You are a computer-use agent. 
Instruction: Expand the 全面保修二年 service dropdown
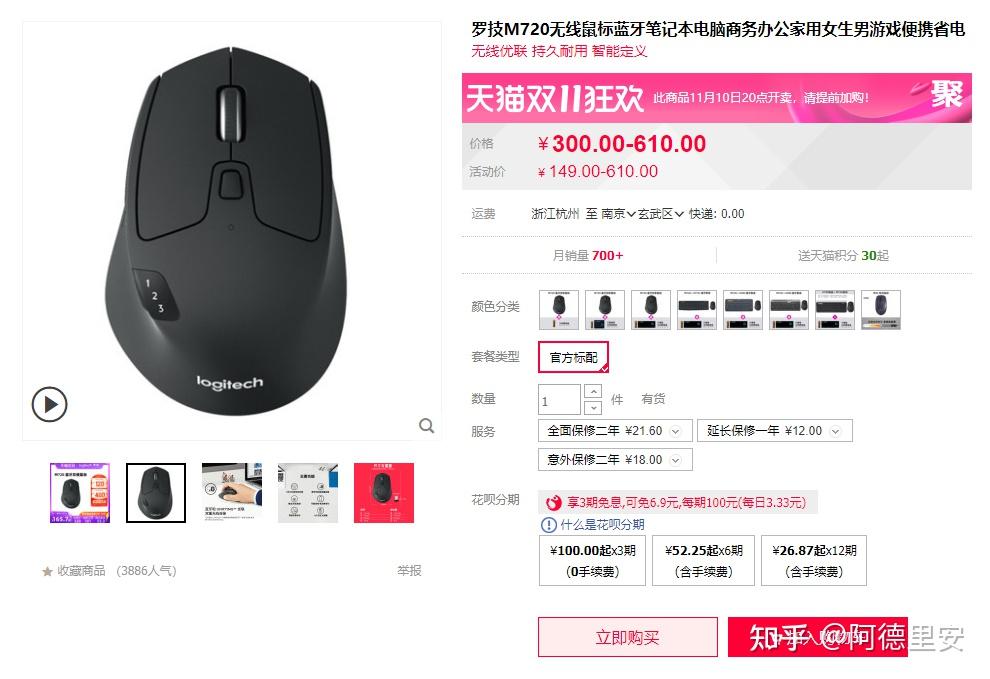pos(675,431)
